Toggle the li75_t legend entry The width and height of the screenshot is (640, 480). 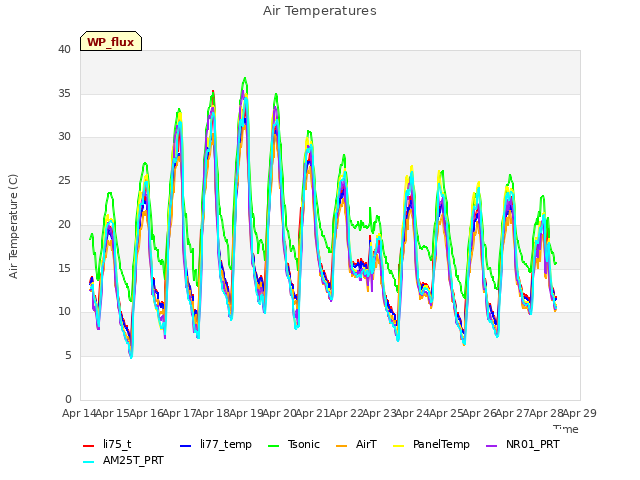(107, 444)
